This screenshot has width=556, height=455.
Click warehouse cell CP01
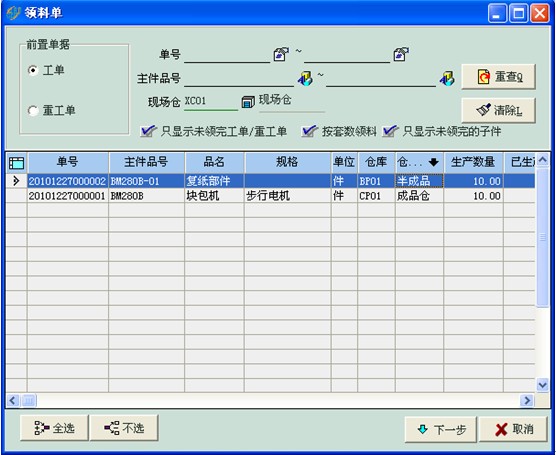point(376,196)
